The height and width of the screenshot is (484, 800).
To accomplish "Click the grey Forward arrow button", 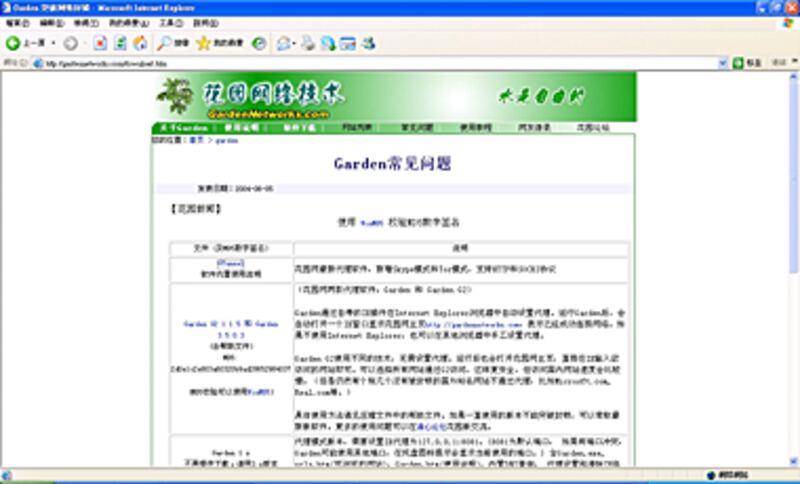I will (71, 44).
